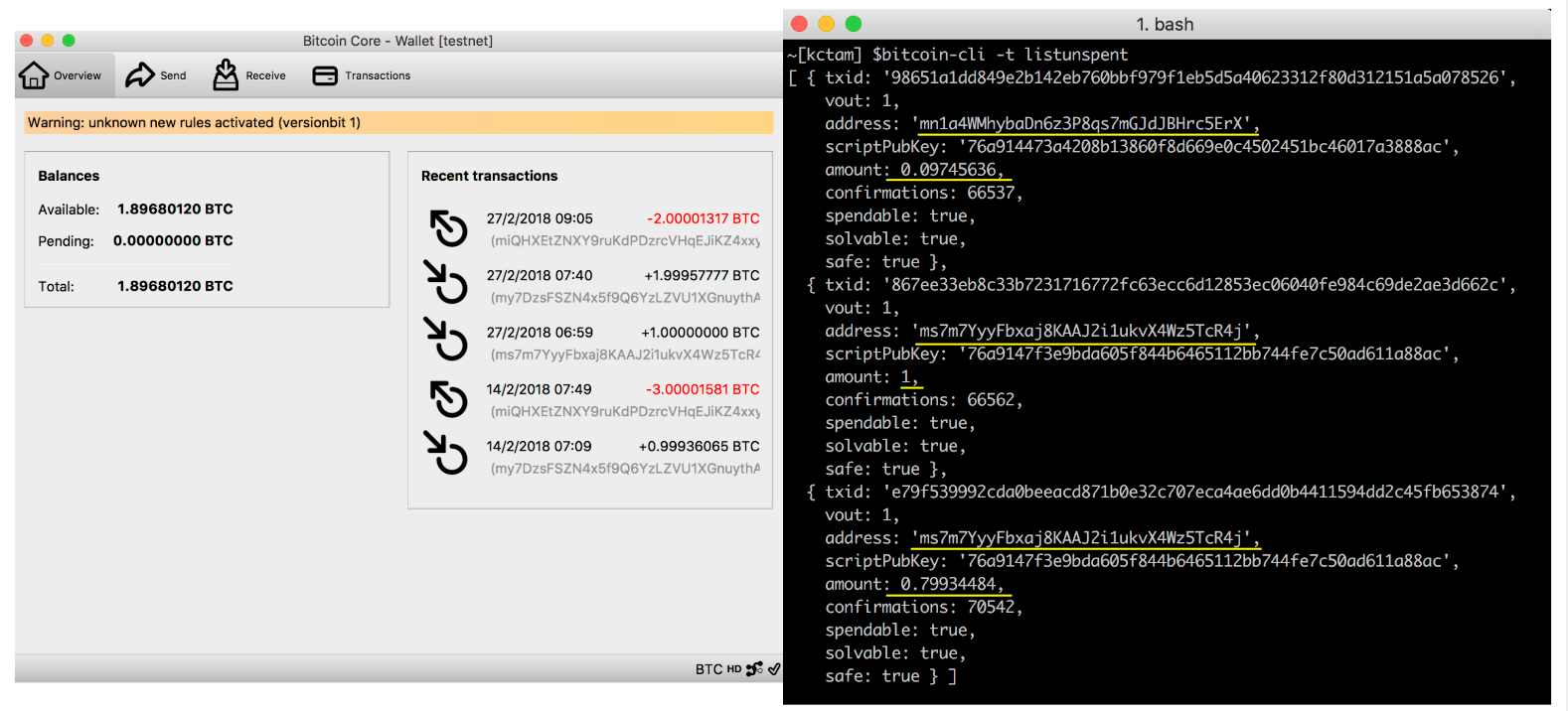Screen dimensions: 1568x711
Task: Click the bitcoin-cli listunspent command in terminal
Action: click(x=1001, y=55)
